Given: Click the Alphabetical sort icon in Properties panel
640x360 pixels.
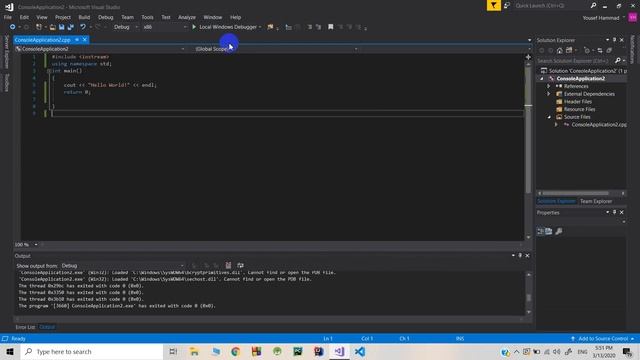Looking at the screenshot, I should click(549, 231).
